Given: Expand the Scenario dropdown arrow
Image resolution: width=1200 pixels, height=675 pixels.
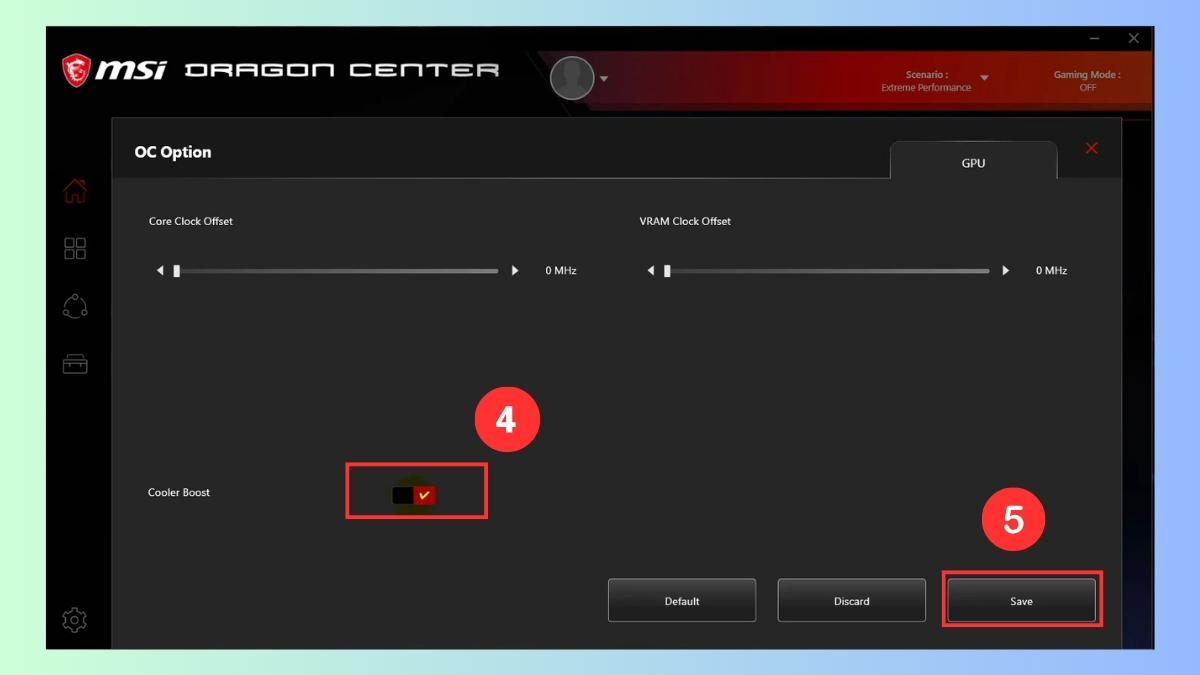Looking at the screenshot, I should point(984,78).
